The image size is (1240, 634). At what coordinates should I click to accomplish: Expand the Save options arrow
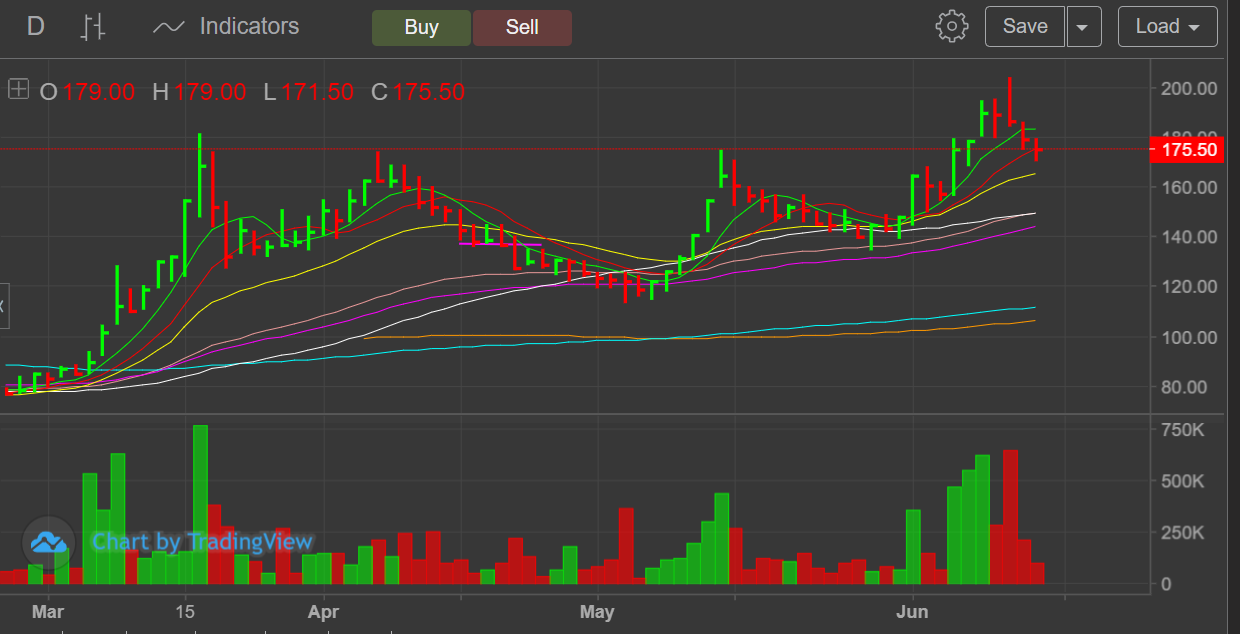coord(1083,27)
